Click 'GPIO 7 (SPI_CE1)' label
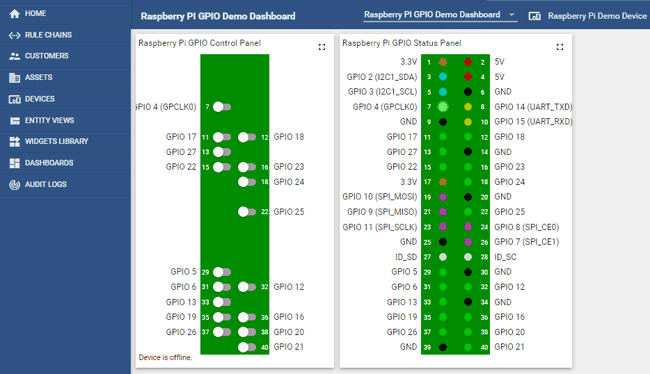Screen dimensions: 650x374 (x=526, y=242)
